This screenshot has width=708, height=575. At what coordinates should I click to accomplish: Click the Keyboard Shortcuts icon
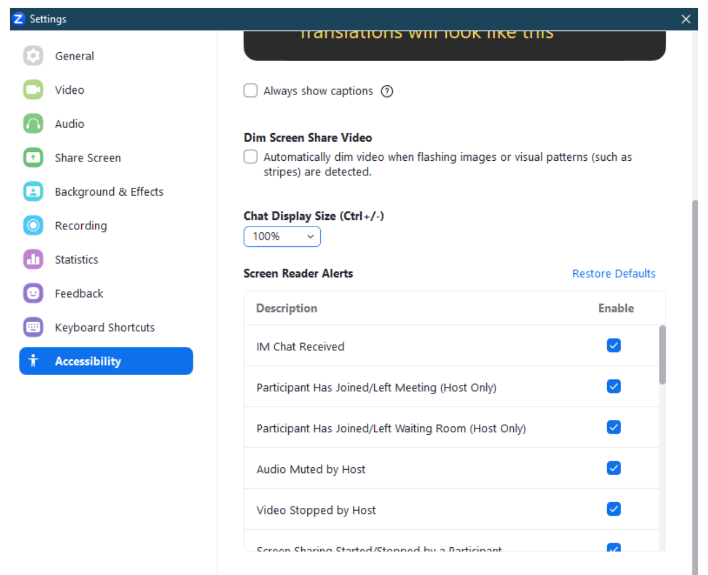tap(33, 327)
